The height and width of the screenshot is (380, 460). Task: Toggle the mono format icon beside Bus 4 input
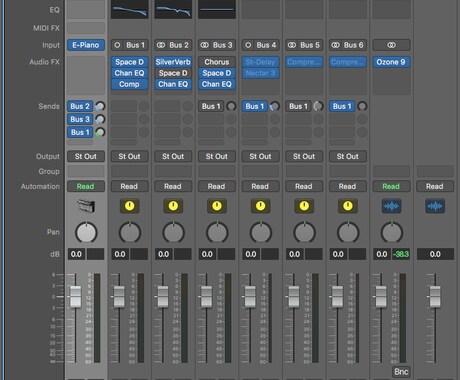point(248,45)
